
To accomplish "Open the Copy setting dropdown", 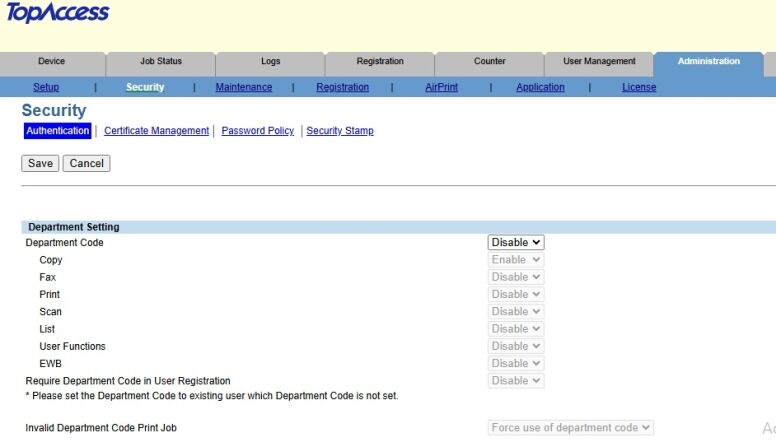I will pos(516,260).
